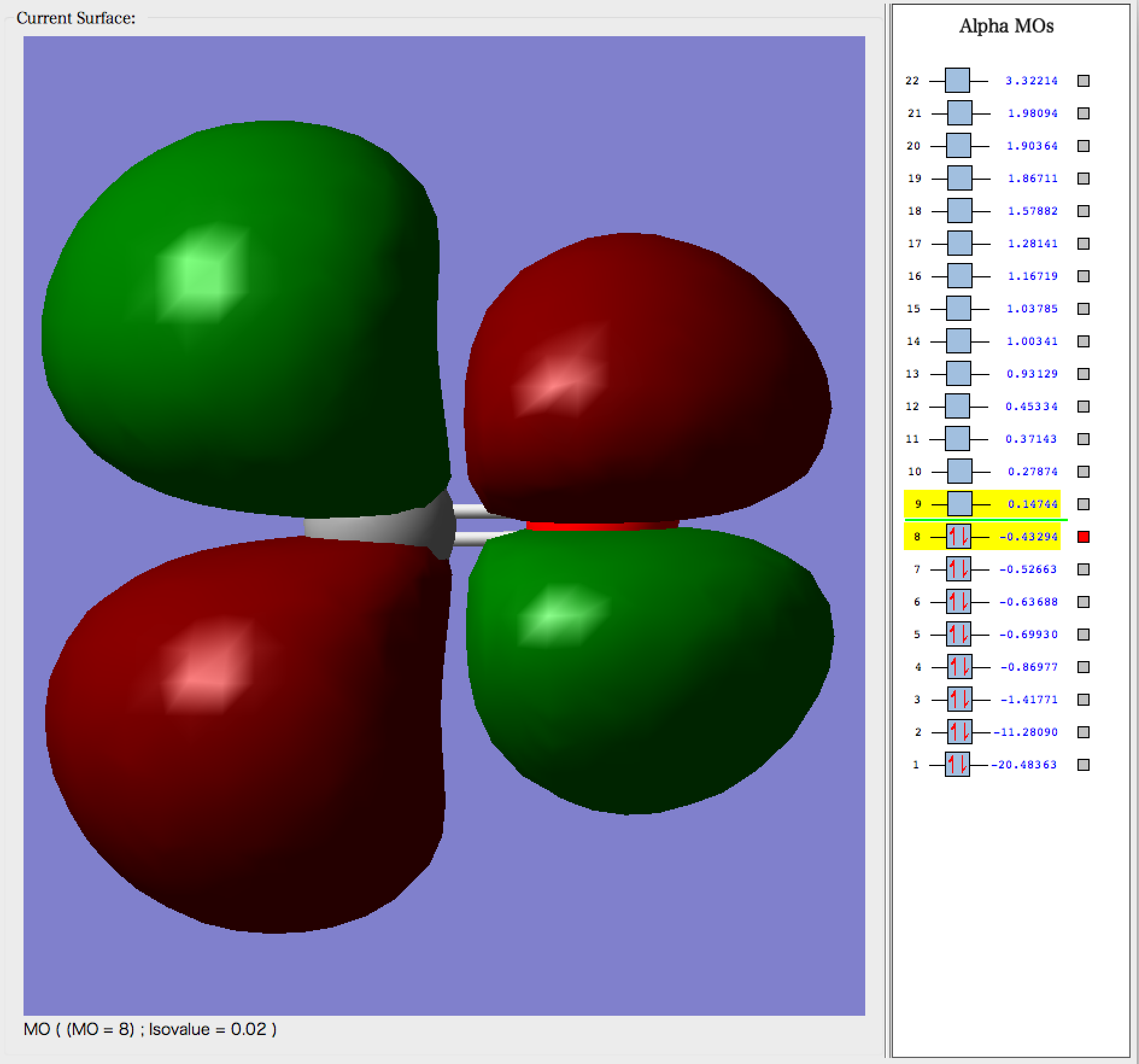Select the energy value 0.14744 for MO 9

(x=1032, y=504)
